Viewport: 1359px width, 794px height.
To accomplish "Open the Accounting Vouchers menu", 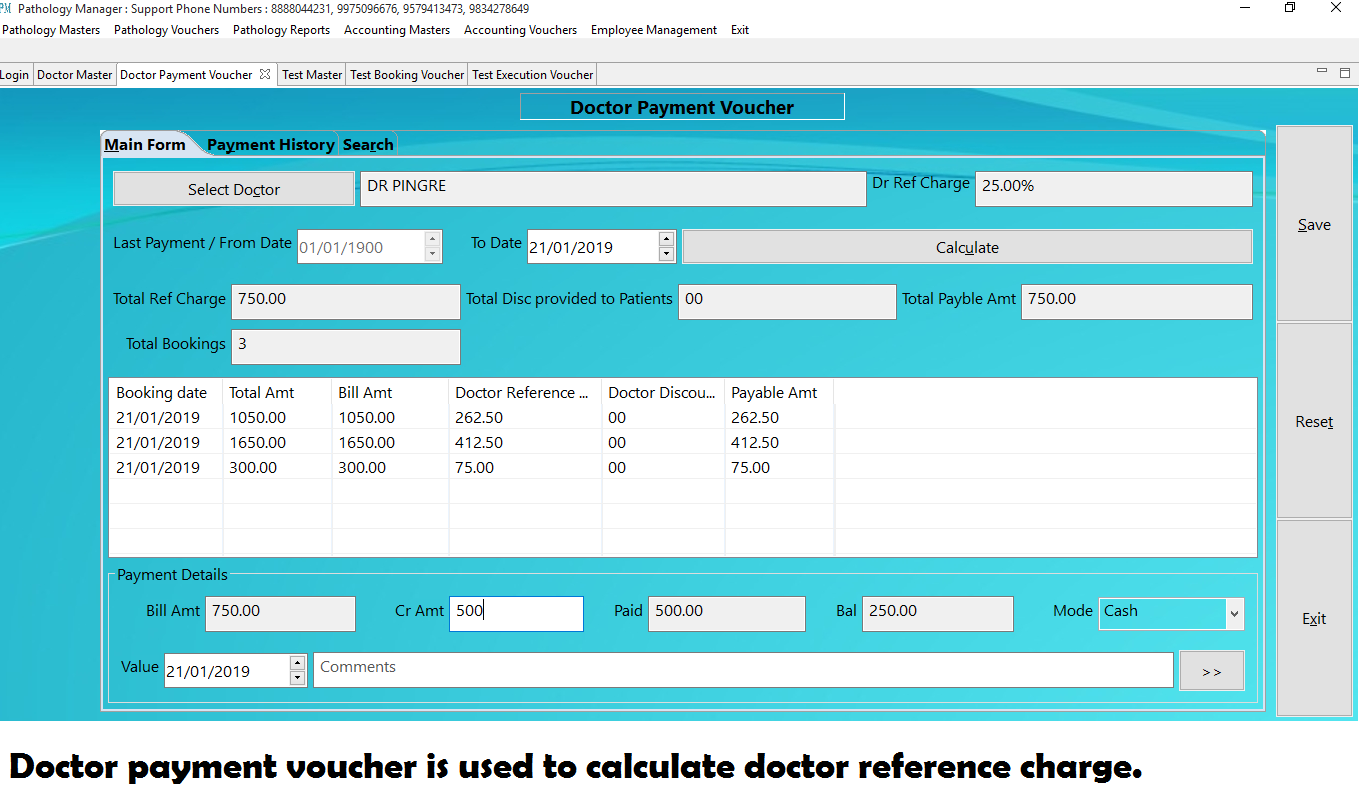I will 520,30.
